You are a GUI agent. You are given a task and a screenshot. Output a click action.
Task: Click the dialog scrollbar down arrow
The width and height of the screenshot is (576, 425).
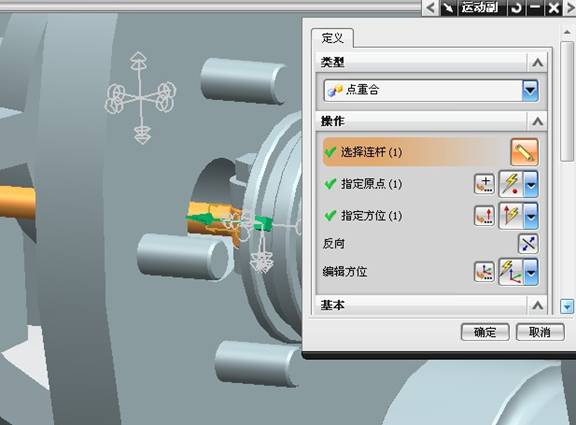567,306
